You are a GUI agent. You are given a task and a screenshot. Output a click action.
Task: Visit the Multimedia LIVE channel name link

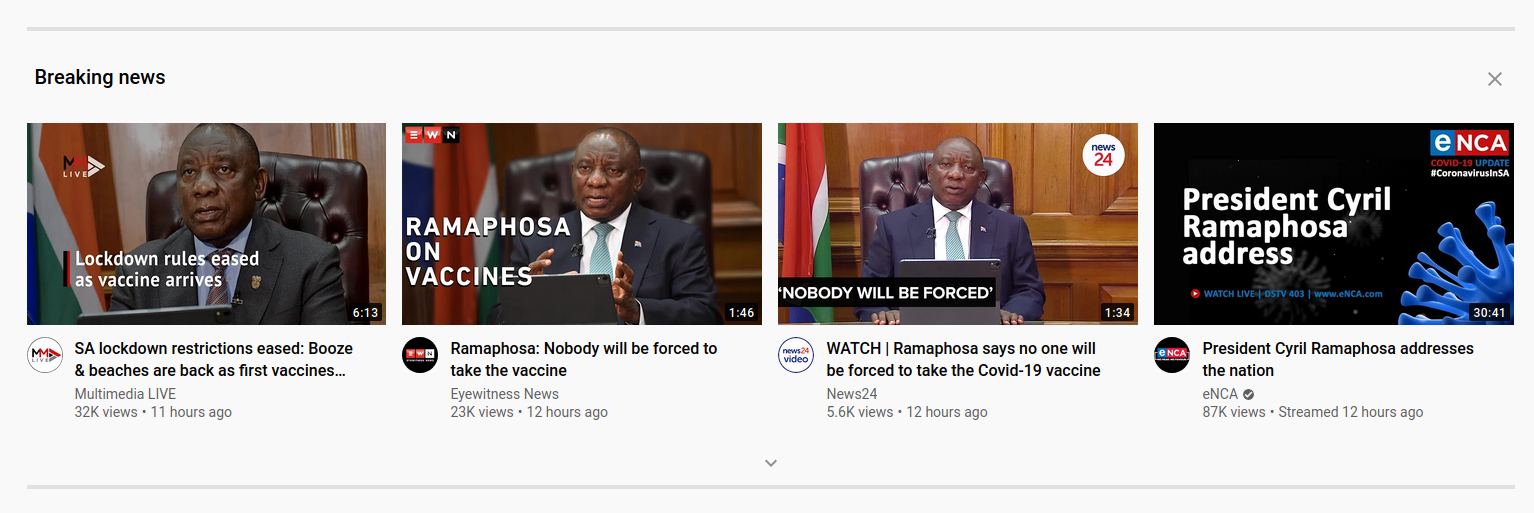pyautogui.click(x=126, y=394)
